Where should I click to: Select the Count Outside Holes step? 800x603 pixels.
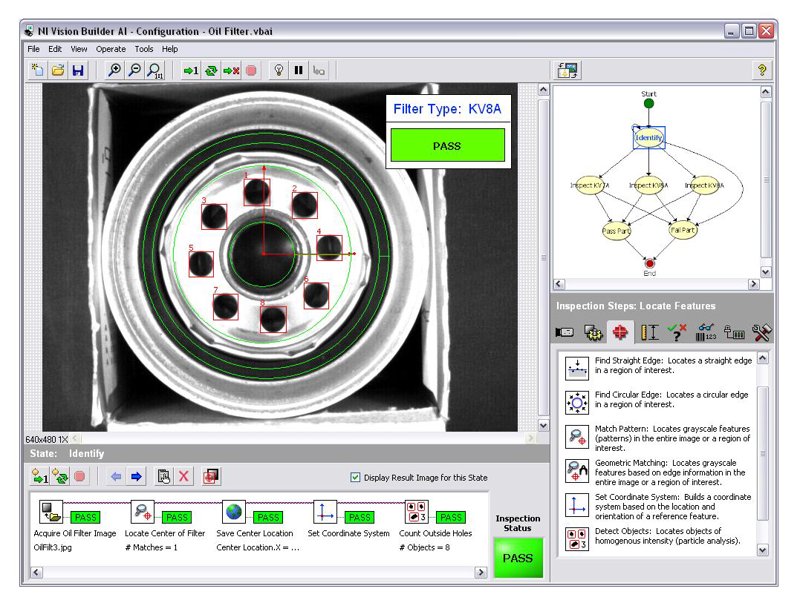(435, 524)
